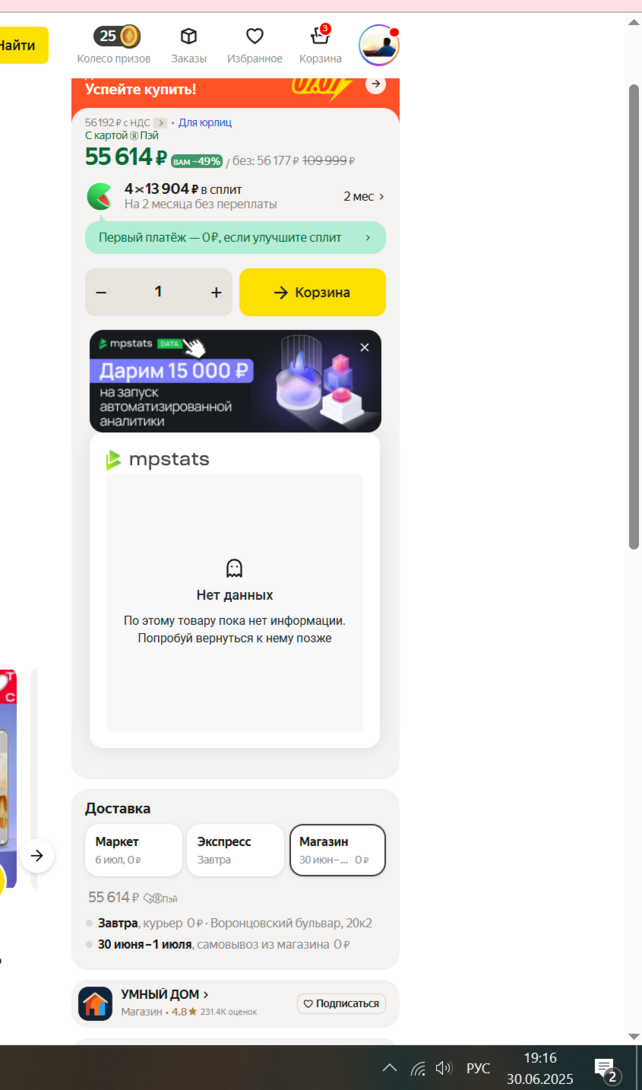The height and width of the screenshot is (1090, 642).
Task: Follow the Для юрлиц link
Action: [205, 123]
